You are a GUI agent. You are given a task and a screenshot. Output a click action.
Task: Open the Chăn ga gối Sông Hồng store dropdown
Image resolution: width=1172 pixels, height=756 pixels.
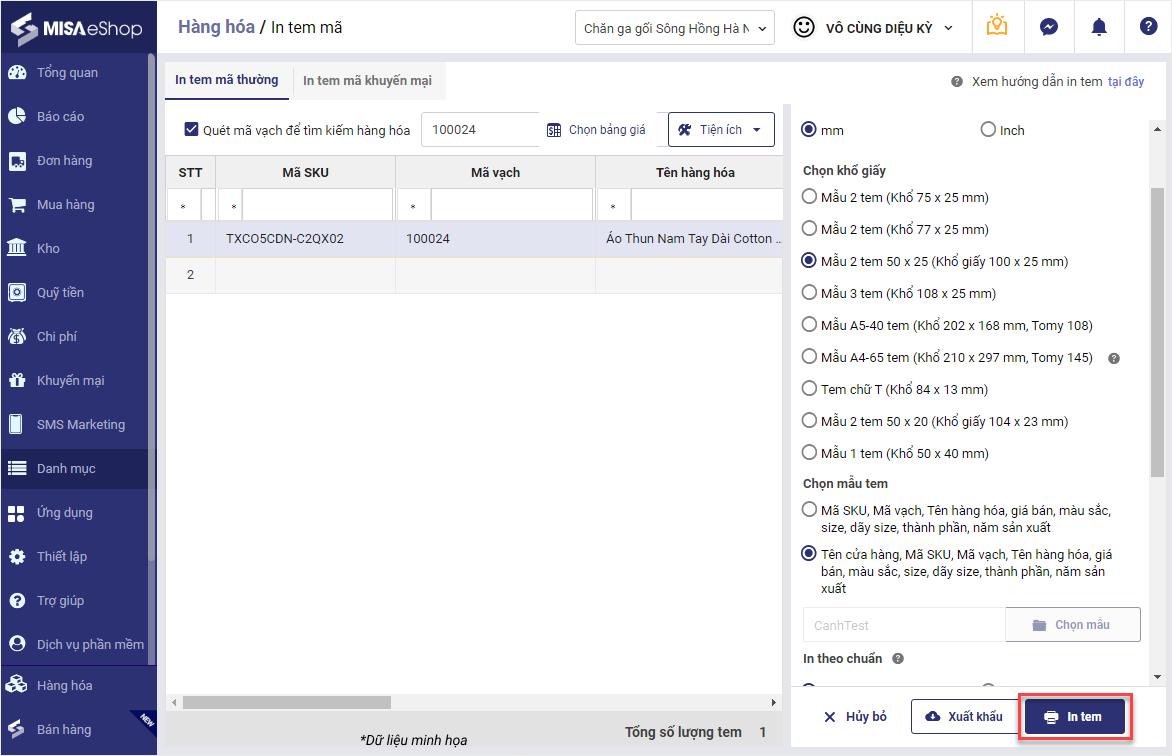pos(675,28)
